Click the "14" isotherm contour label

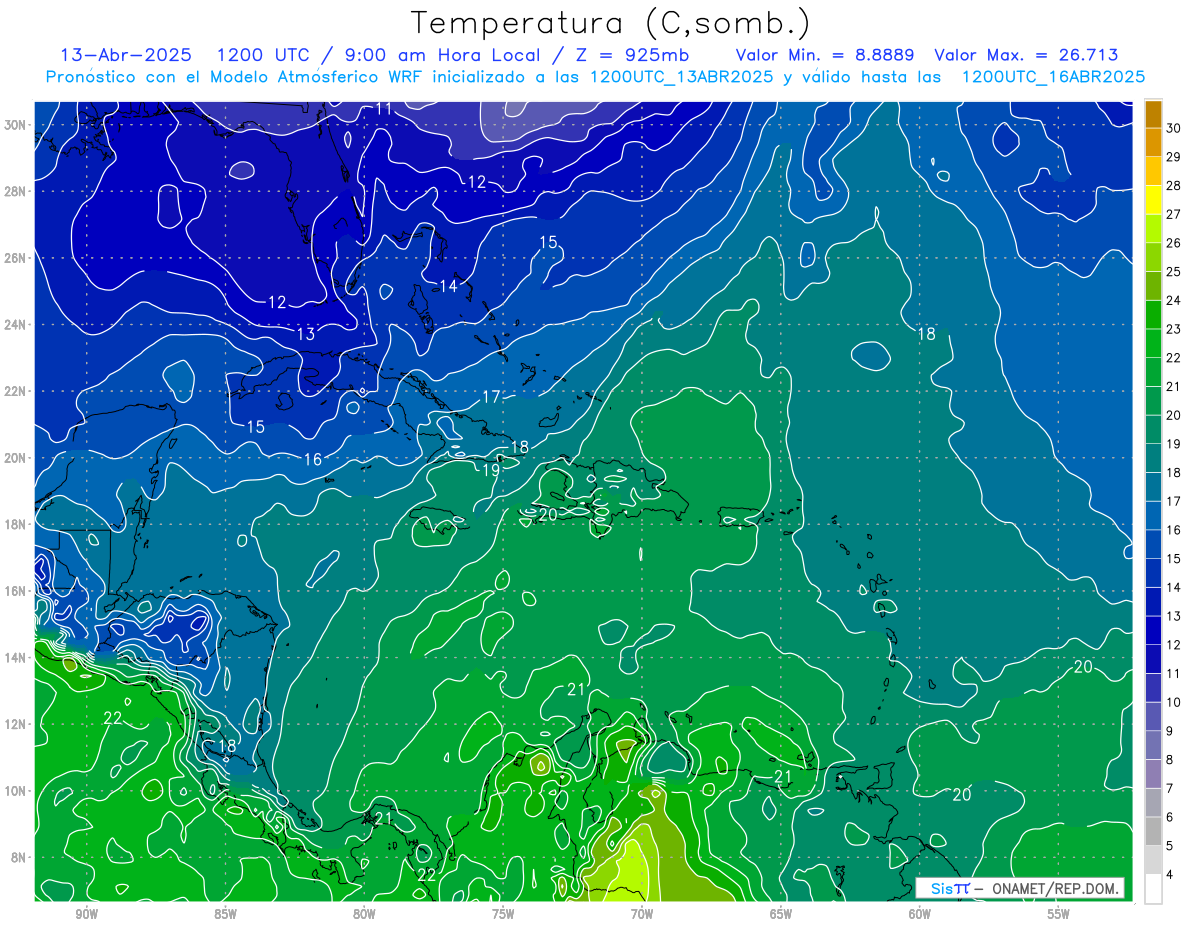(x=449, y=286)
